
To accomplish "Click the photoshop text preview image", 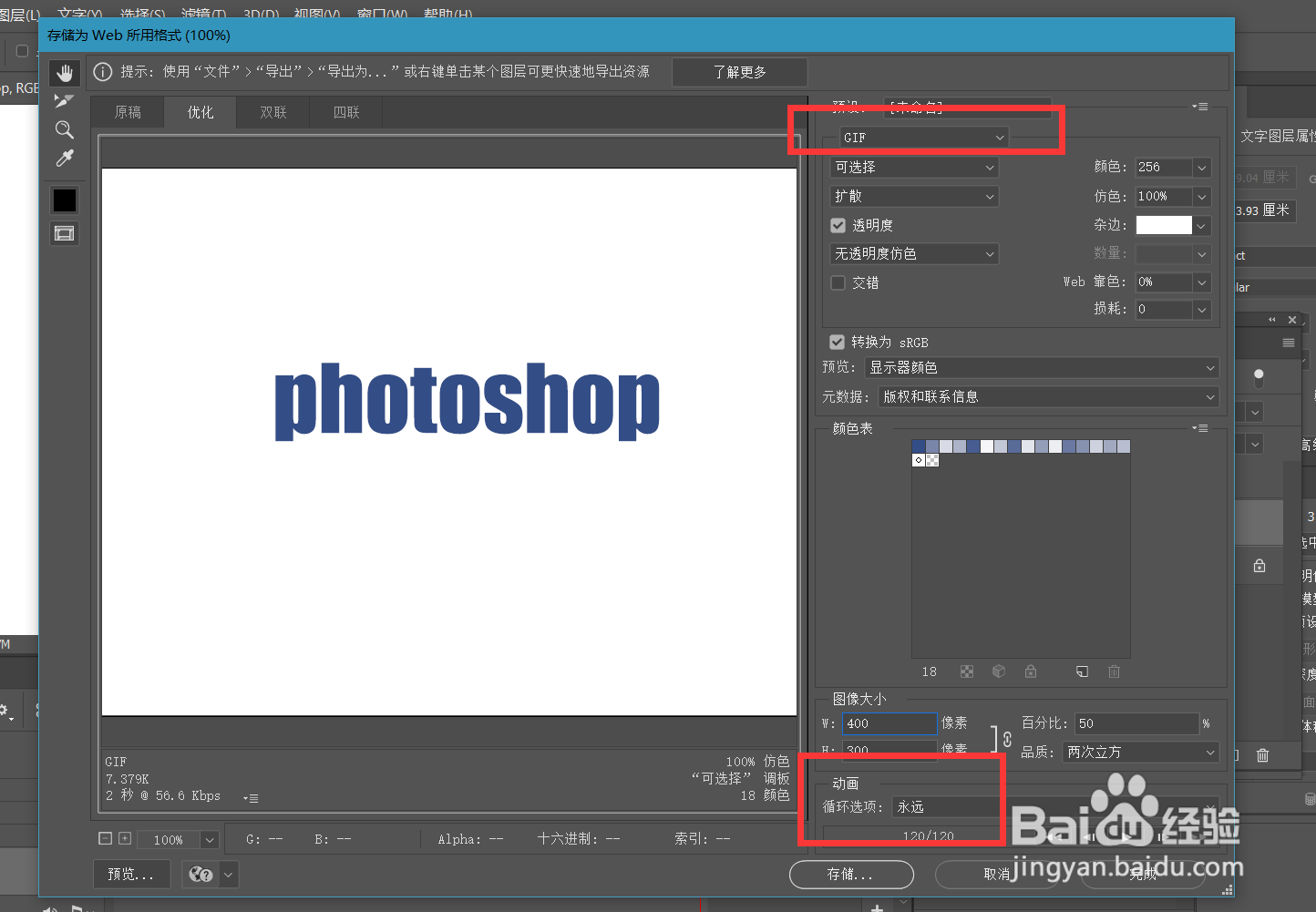I will click(467, 401).
